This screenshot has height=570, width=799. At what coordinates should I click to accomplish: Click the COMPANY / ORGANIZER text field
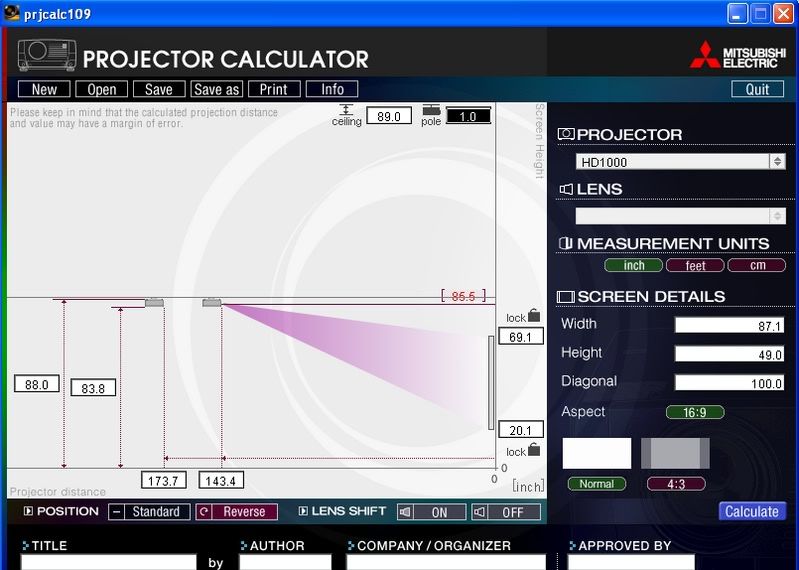[446, 563]
